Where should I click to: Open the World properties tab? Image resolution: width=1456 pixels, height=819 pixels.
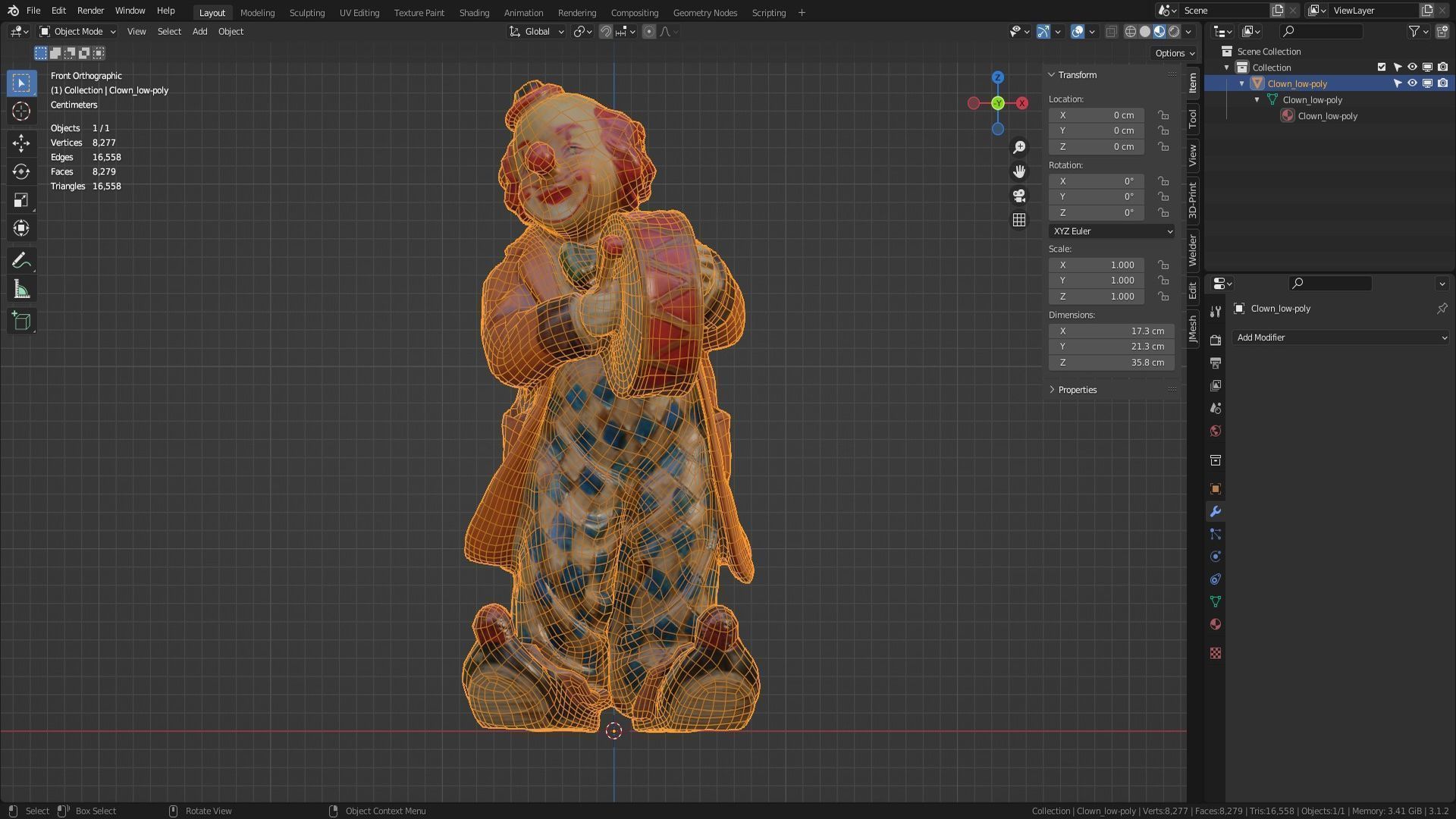[1216, 431]
